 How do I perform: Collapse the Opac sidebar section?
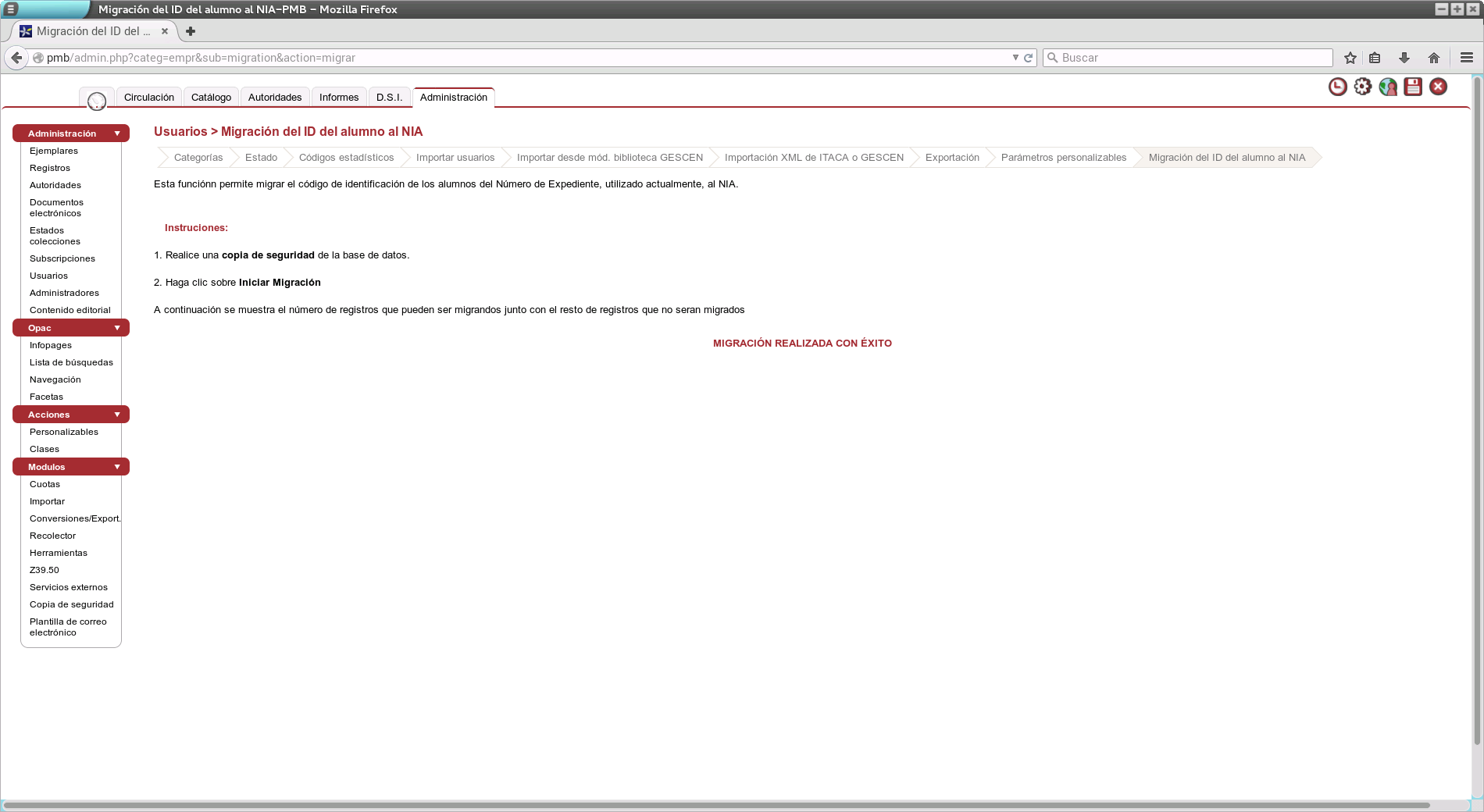117,328
